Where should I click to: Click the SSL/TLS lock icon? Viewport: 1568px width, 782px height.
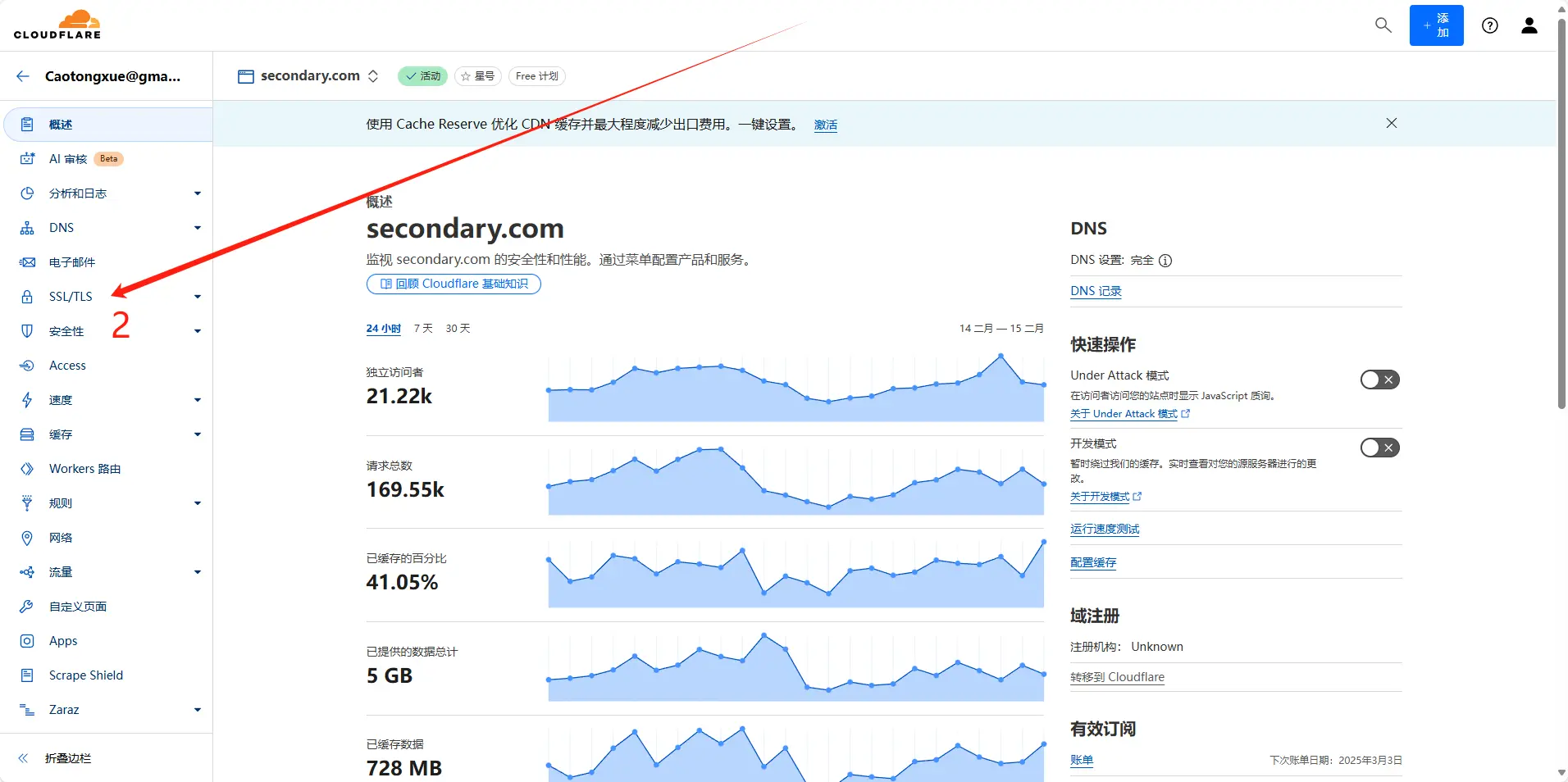click(27, 297)
